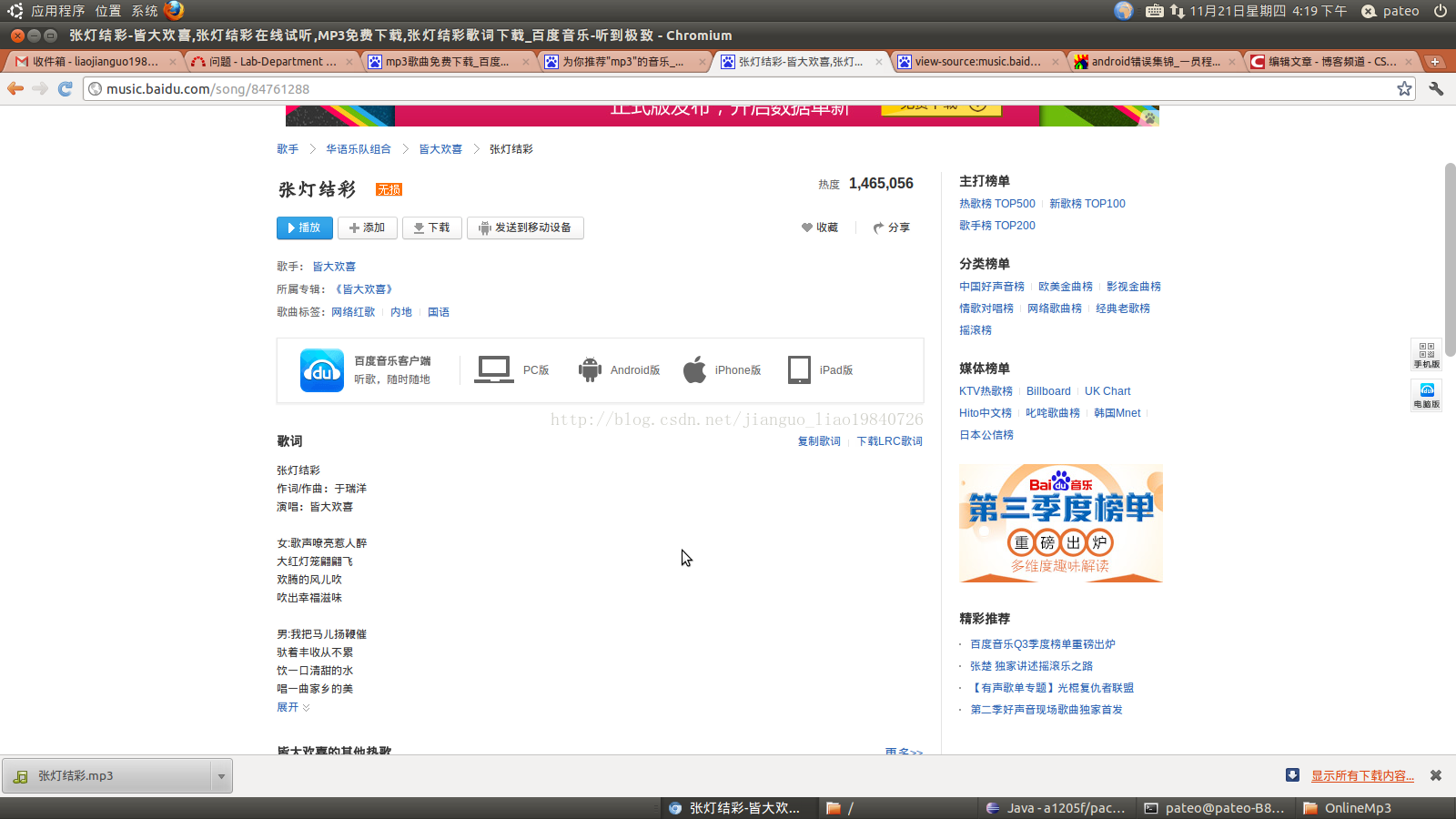Screen dimensions: 1456x819
Task: Expand lyrics with 展开
Action: pos(293,707)
